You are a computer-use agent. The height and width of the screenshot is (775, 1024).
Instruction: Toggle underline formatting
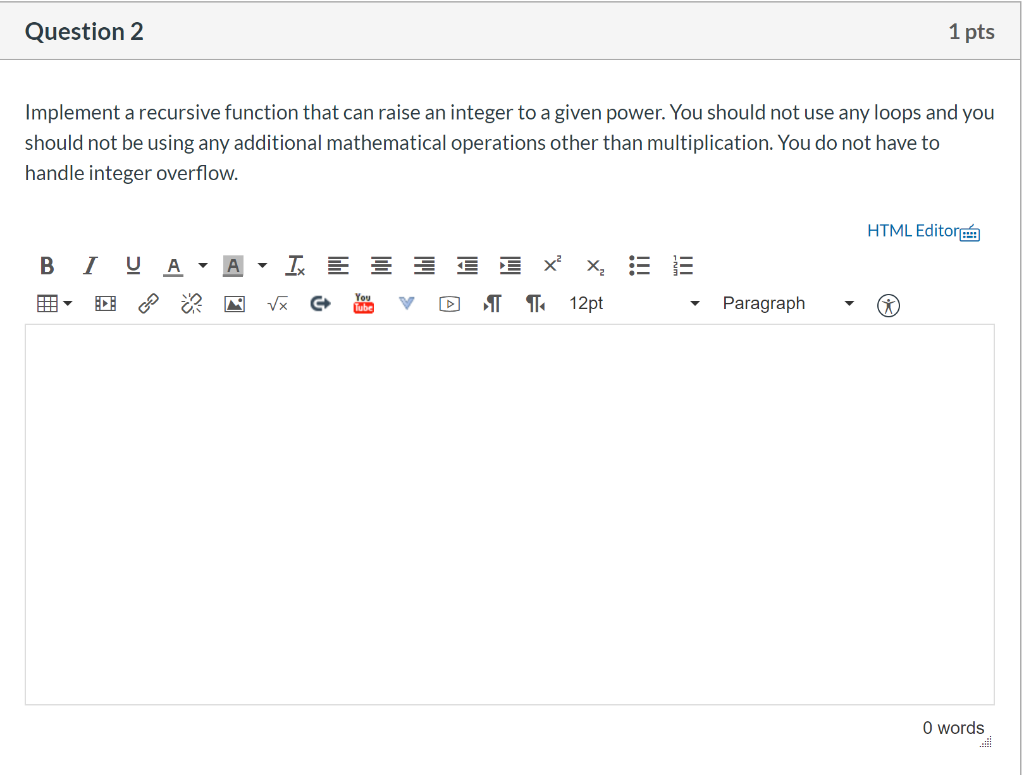pos(133,265)
